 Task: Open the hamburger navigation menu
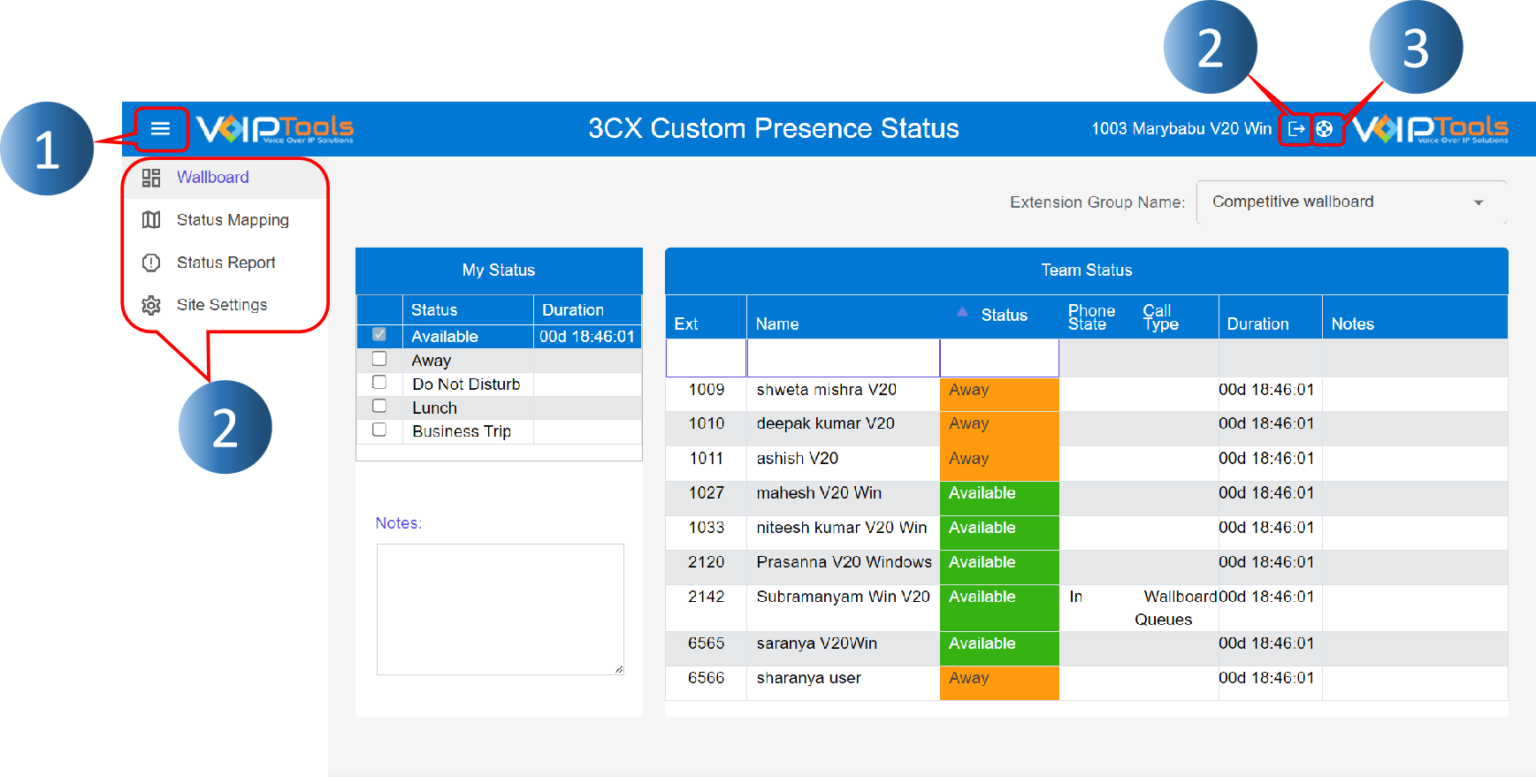(160, 128)
